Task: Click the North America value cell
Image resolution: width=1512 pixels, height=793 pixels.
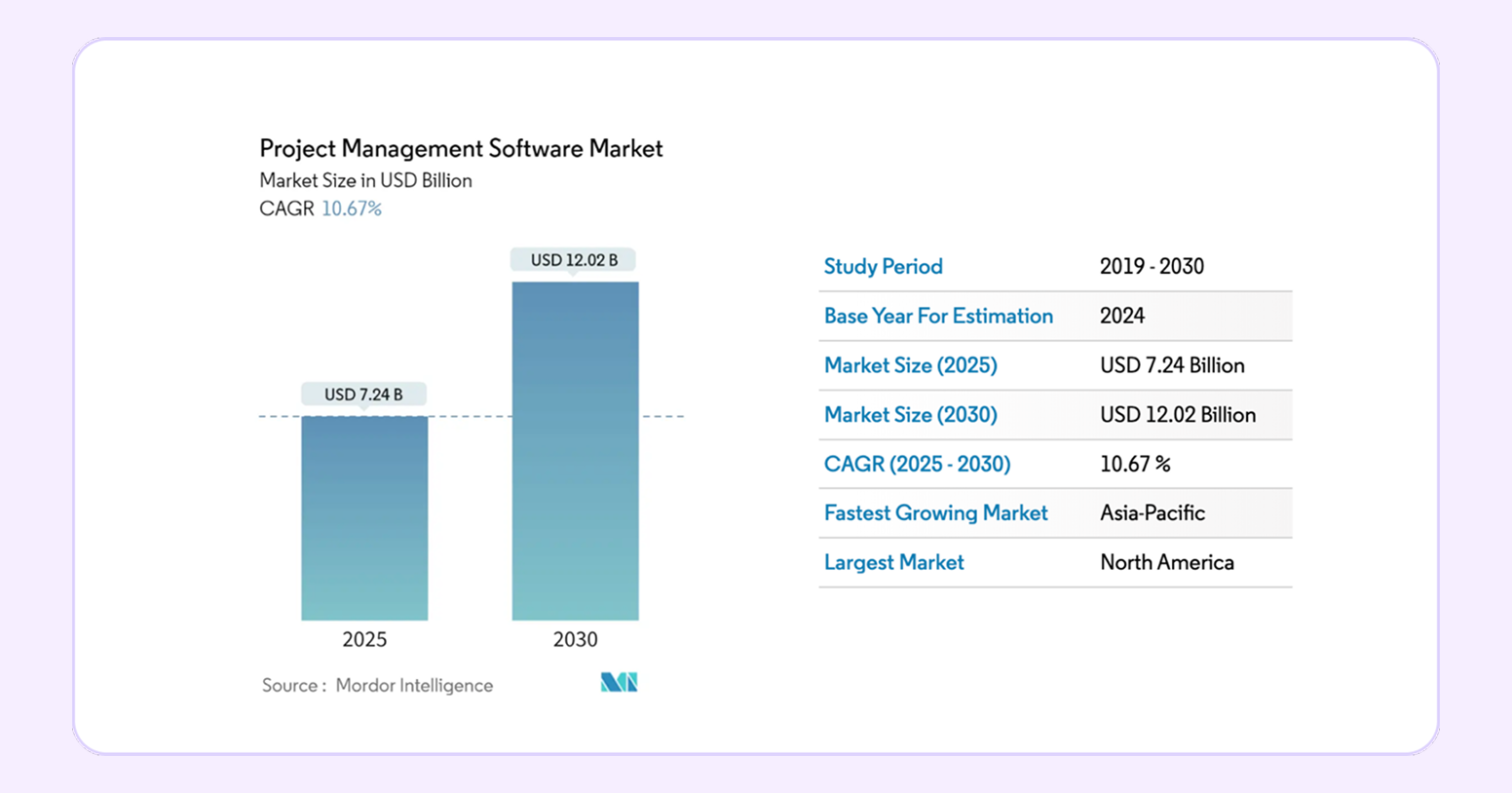Action: 1167,562
